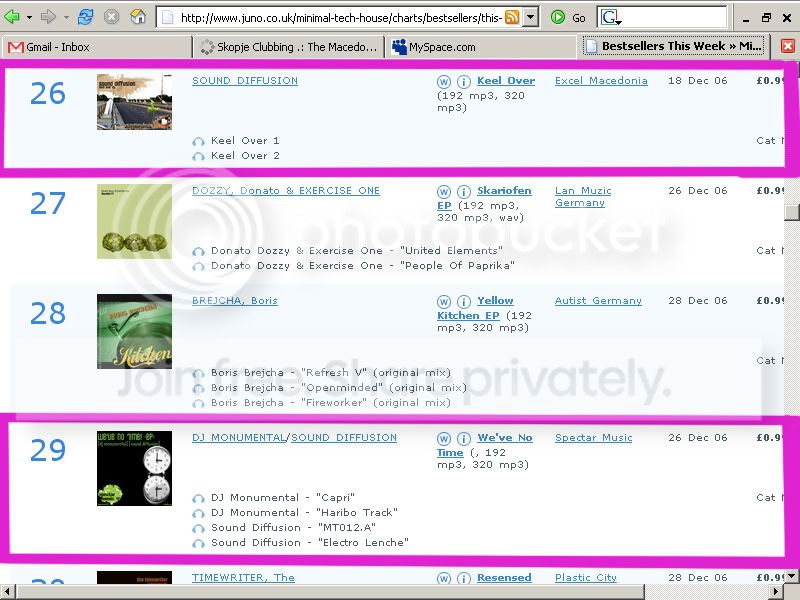Open the SOUND DIFFUSION artist link at rank 26
The image size is (800, 600).
[x=244, y=81]
